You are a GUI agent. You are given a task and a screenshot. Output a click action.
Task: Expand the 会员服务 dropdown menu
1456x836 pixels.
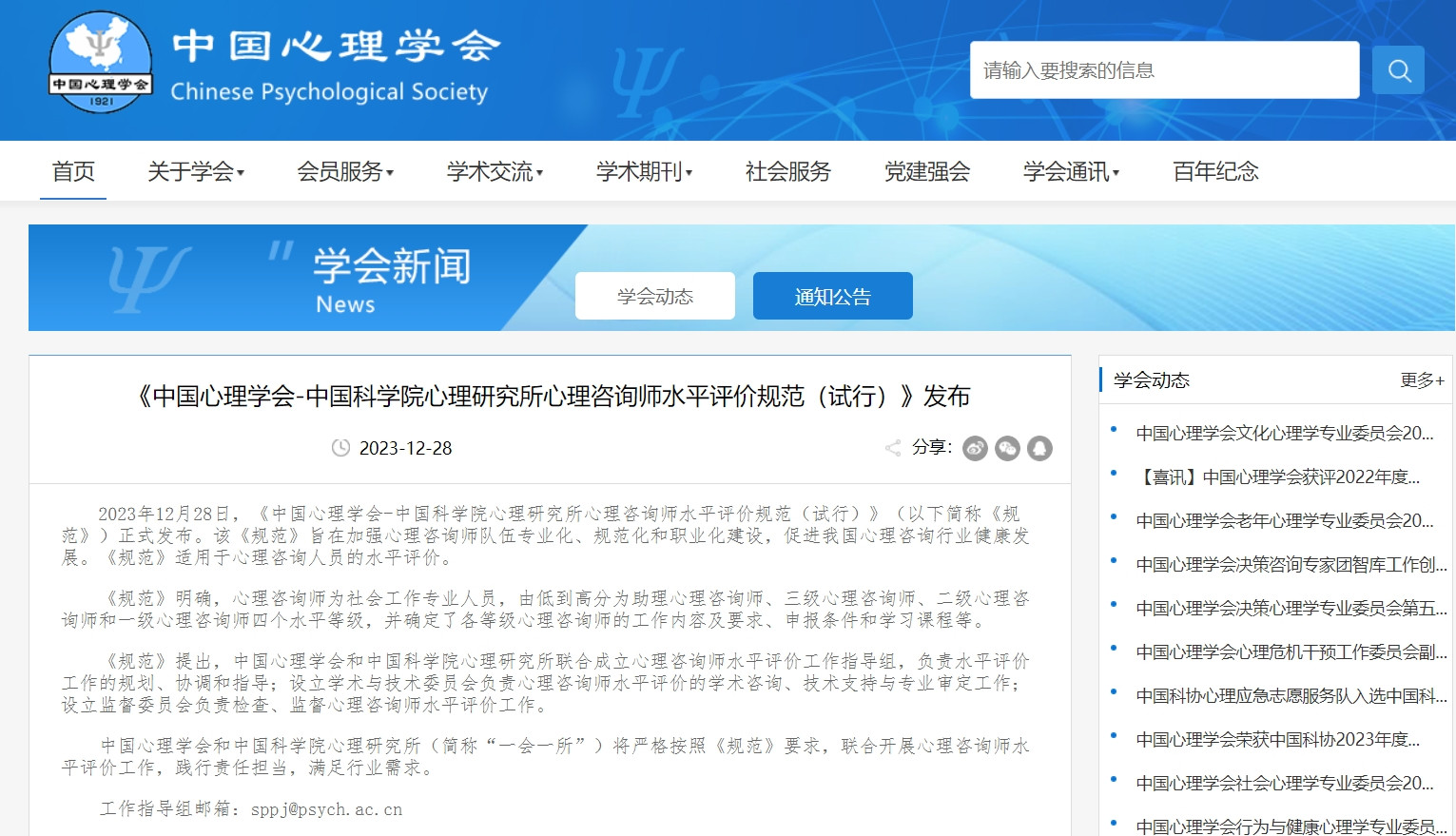[345, 172]
